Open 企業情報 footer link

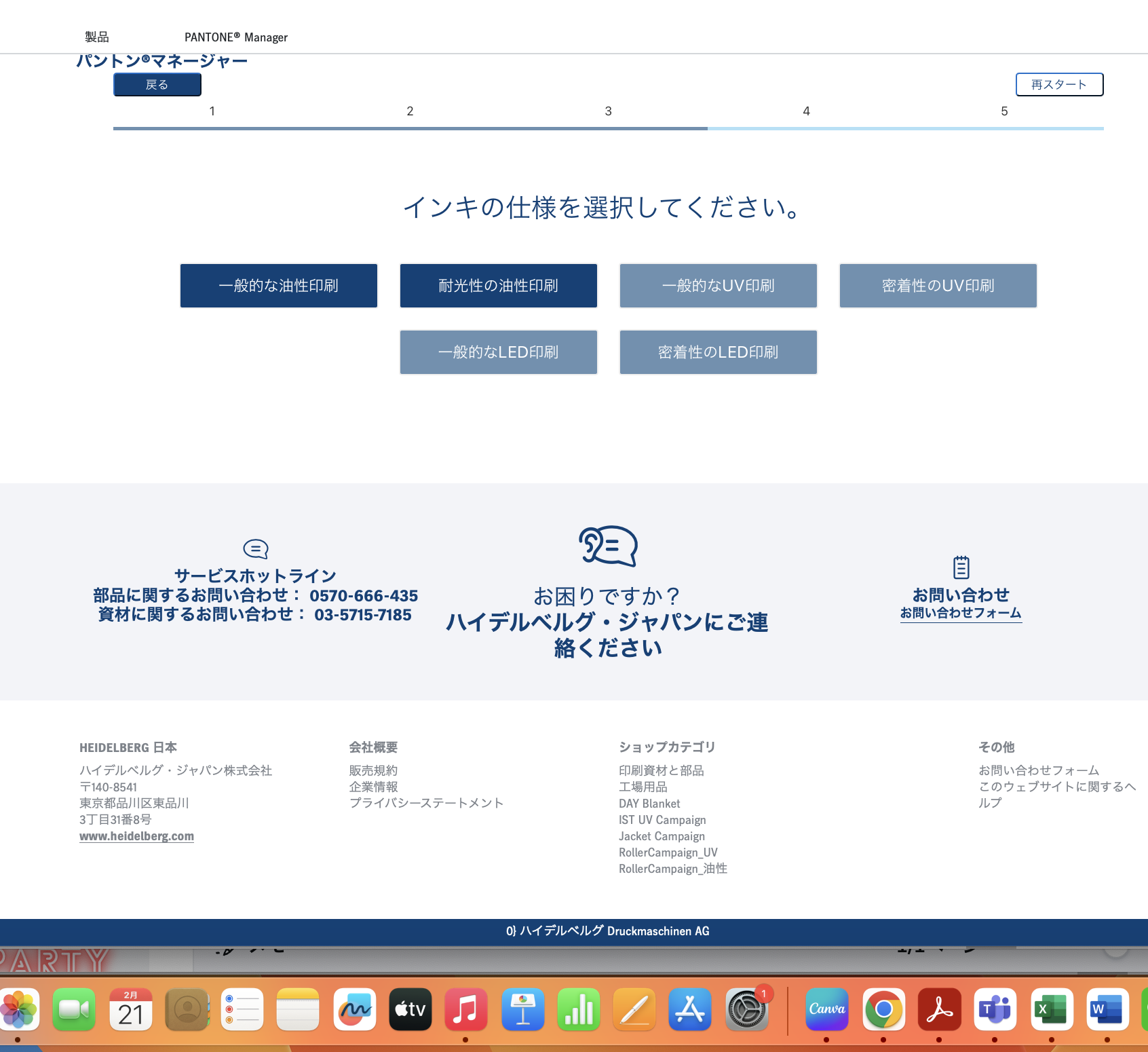point(373,787)
